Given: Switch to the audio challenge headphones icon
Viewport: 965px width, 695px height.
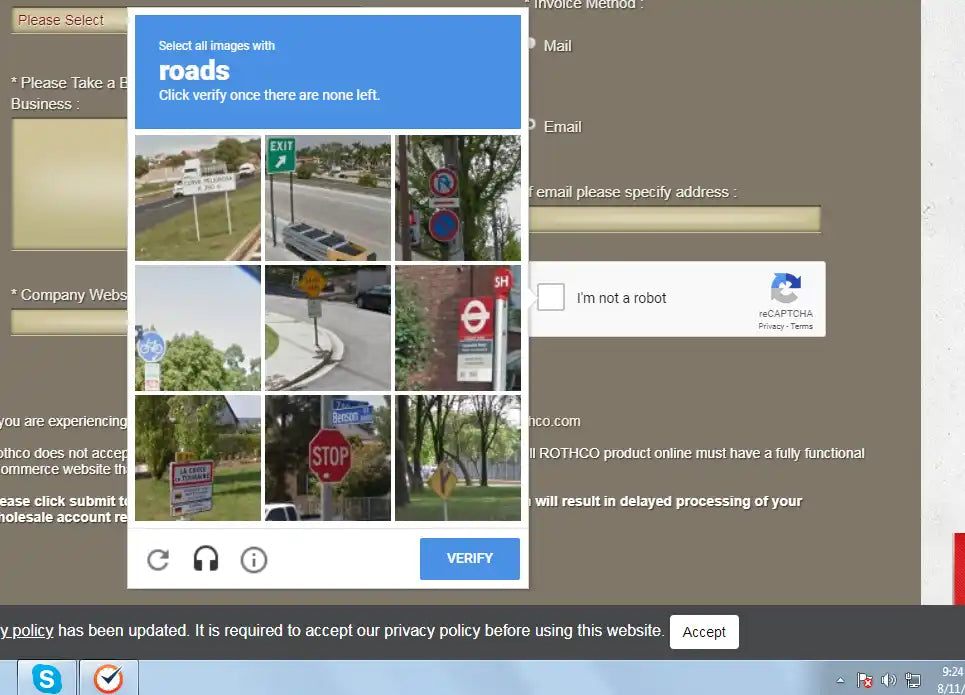Looking at the screenshot, I should coord(206,559).
